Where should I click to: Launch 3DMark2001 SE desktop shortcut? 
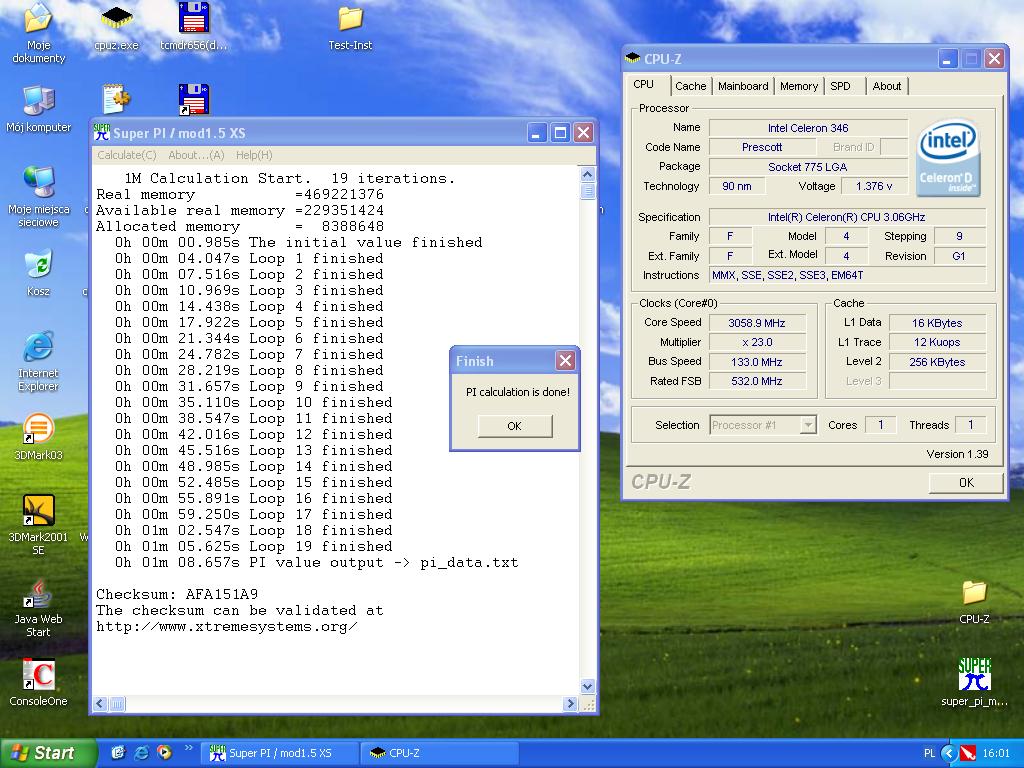(38, 524)
